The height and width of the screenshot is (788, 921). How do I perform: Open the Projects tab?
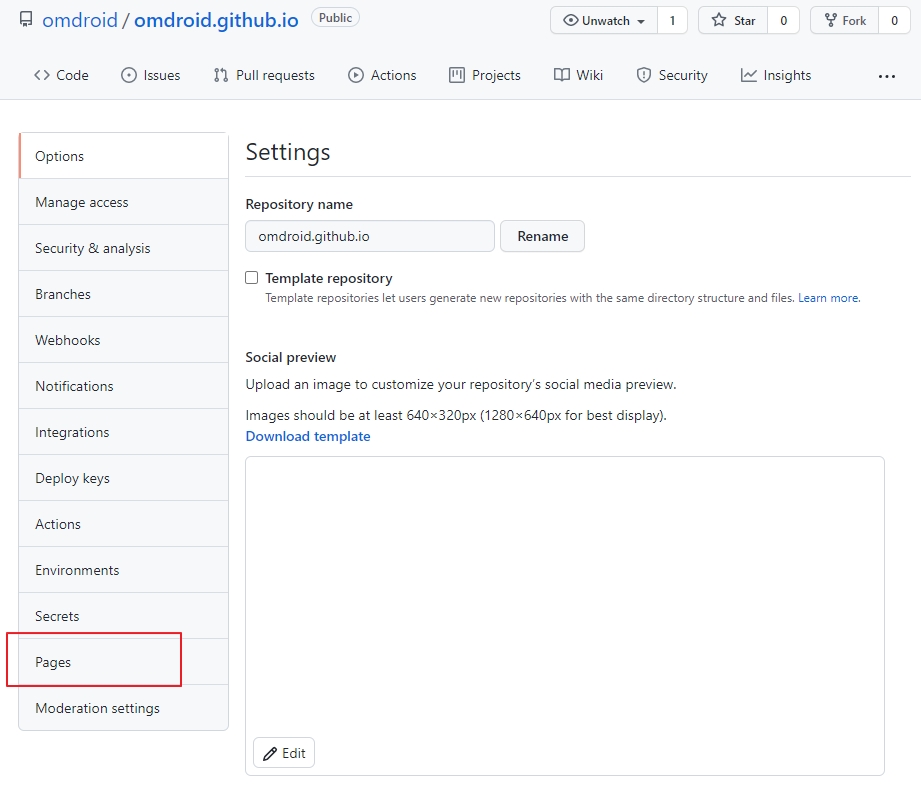point(485,75)
